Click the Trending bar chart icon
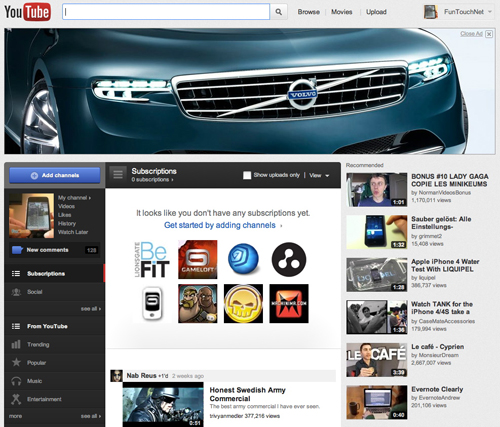500x427 pixels. 16,344
